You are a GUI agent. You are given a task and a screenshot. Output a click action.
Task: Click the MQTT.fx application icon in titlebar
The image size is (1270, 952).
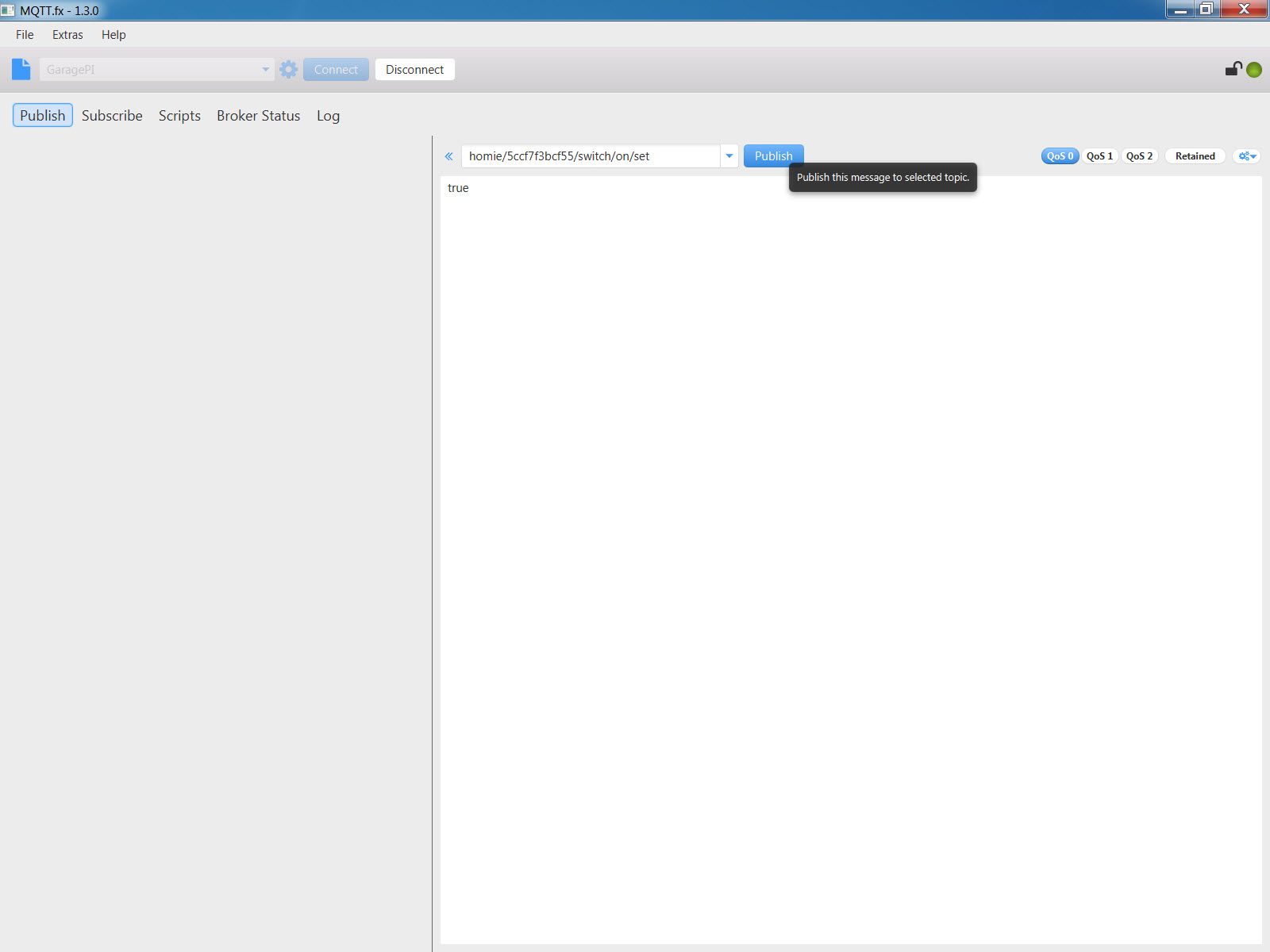pos(8,10)
